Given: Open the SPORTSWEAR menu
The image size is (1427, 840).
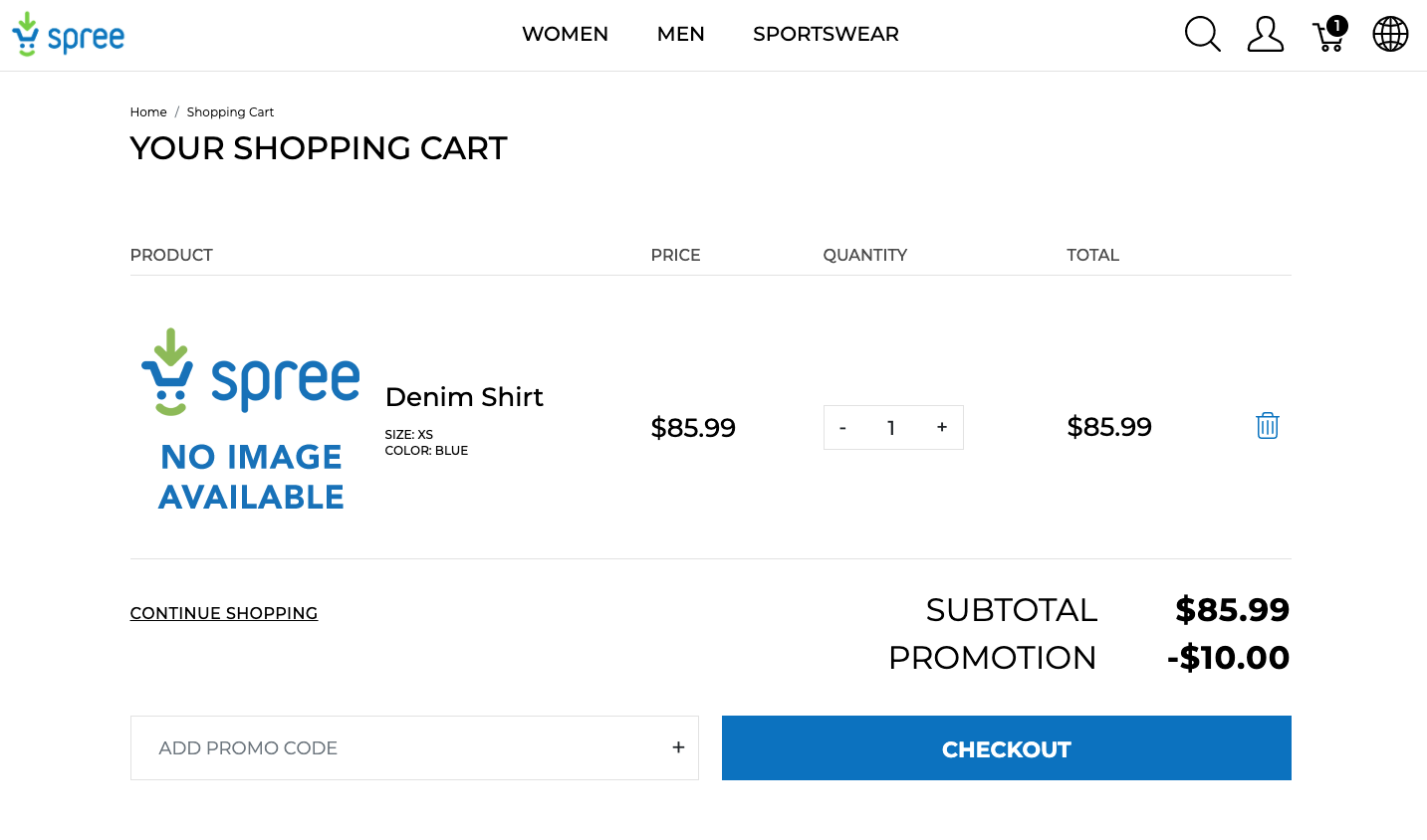Looking at the screenshot, I should [x=826, y=34].
